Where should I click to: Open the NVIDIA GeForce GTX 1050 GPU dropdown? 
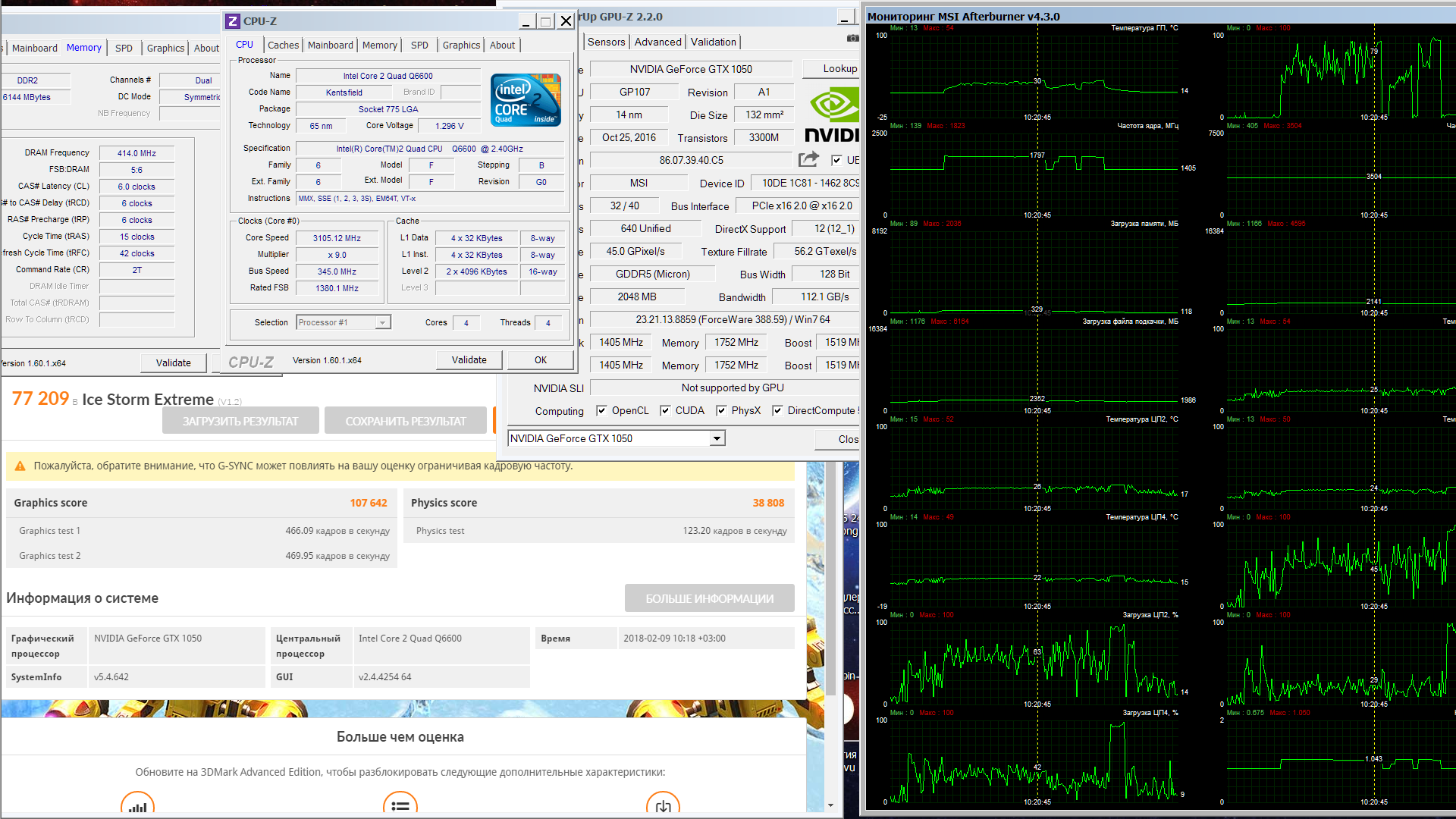617,438
